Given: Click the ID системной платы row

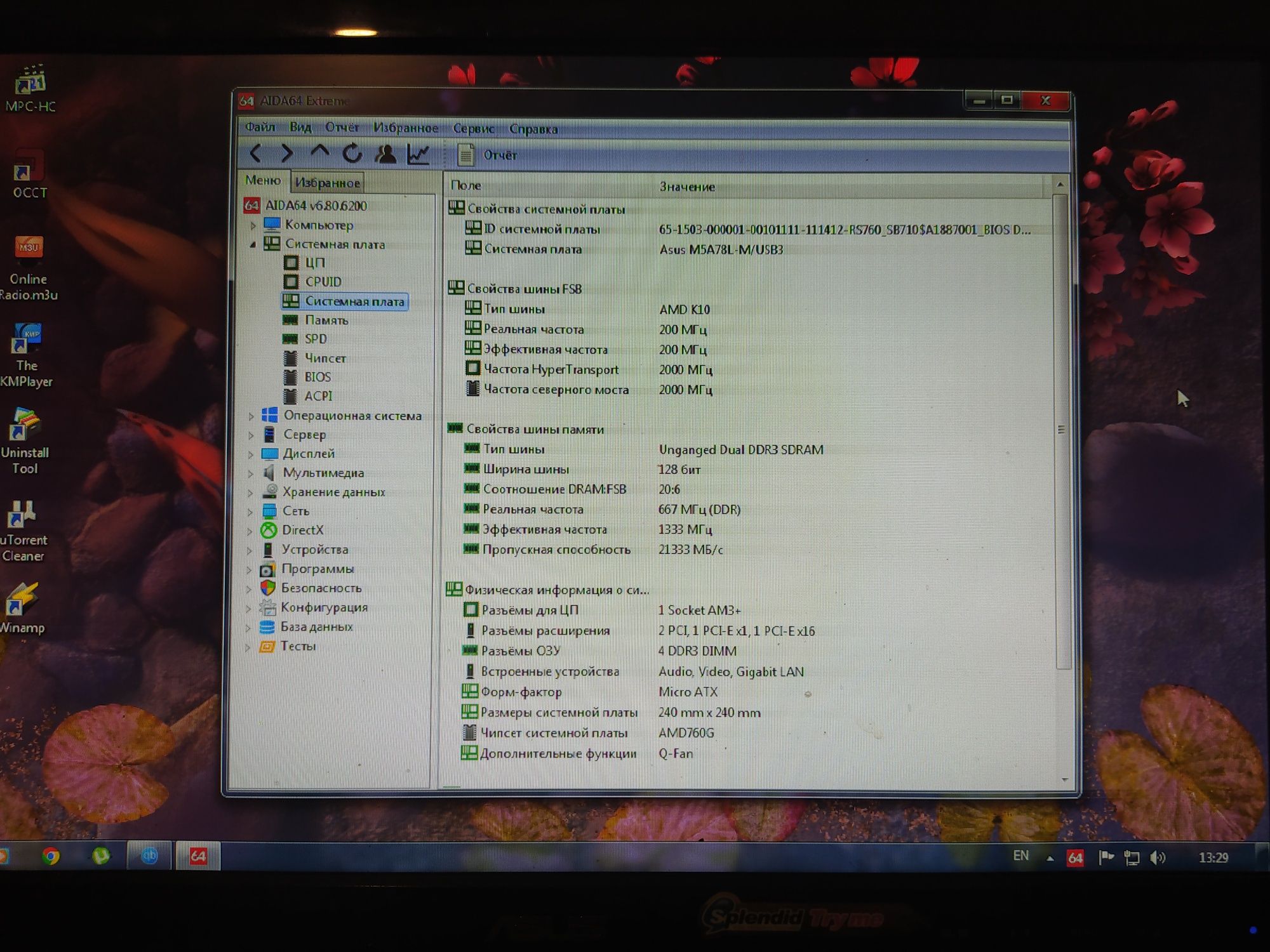Looking at the screenshot, I should click(748, 229).
